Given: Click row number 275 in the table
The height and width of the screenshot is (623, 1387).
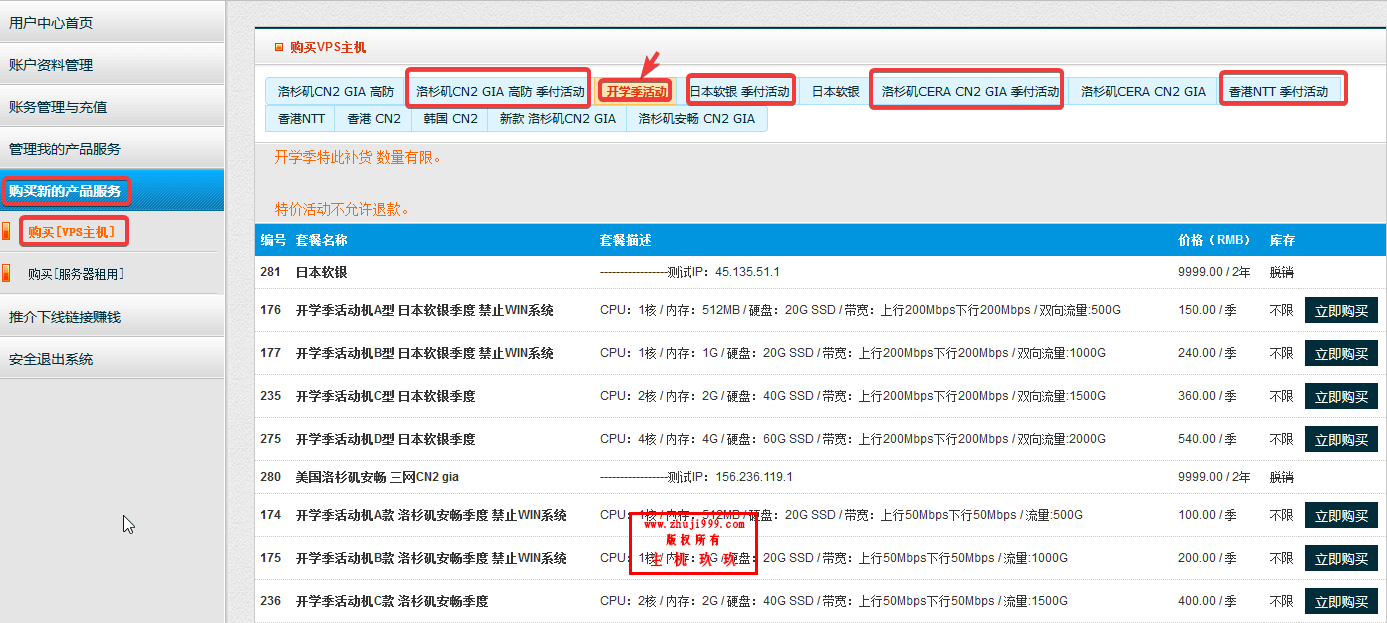Looking at the screenshot, I should 271,439.
